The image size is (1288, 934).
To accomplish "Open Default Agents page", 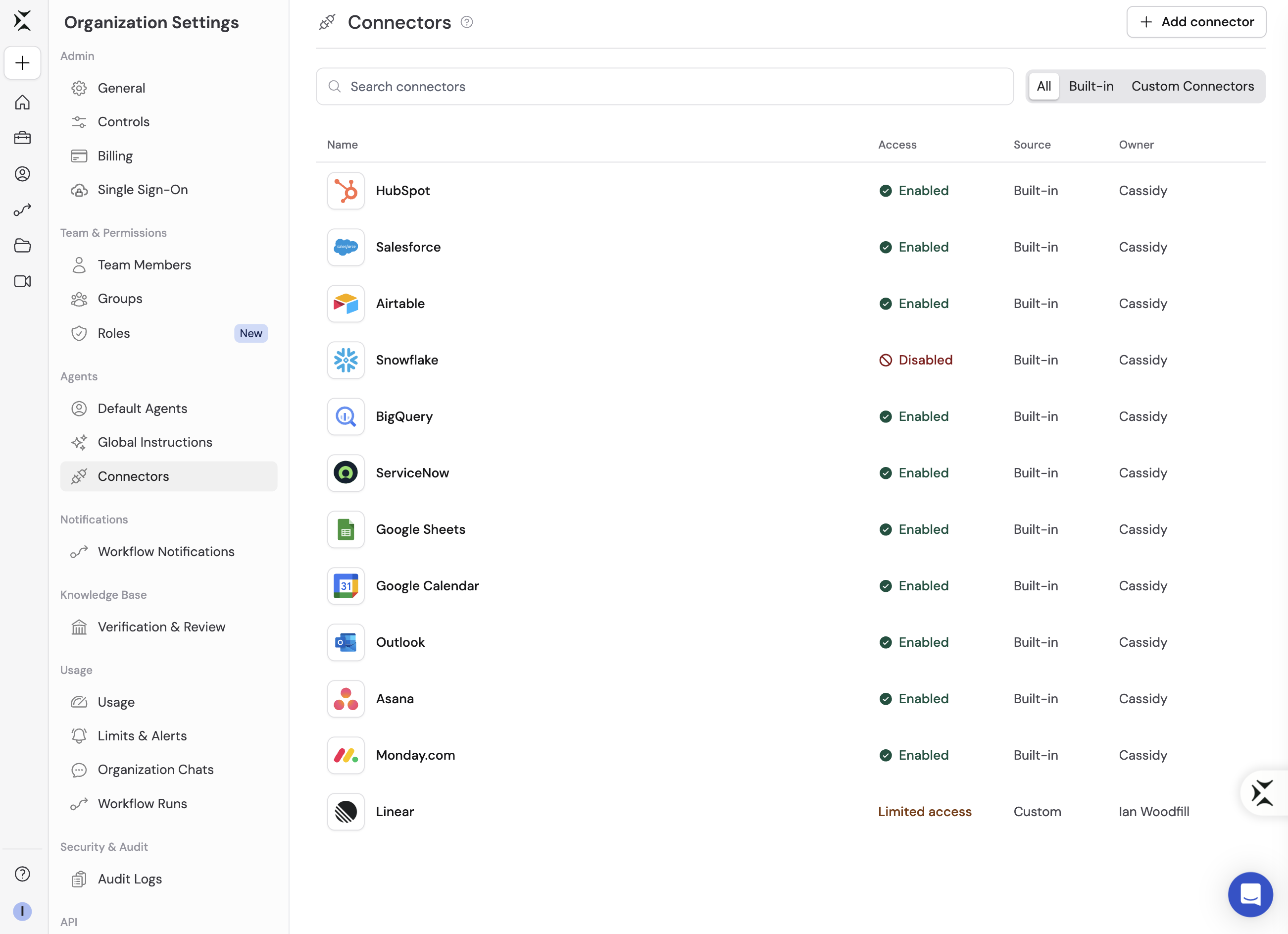I will tap(169, 409).
